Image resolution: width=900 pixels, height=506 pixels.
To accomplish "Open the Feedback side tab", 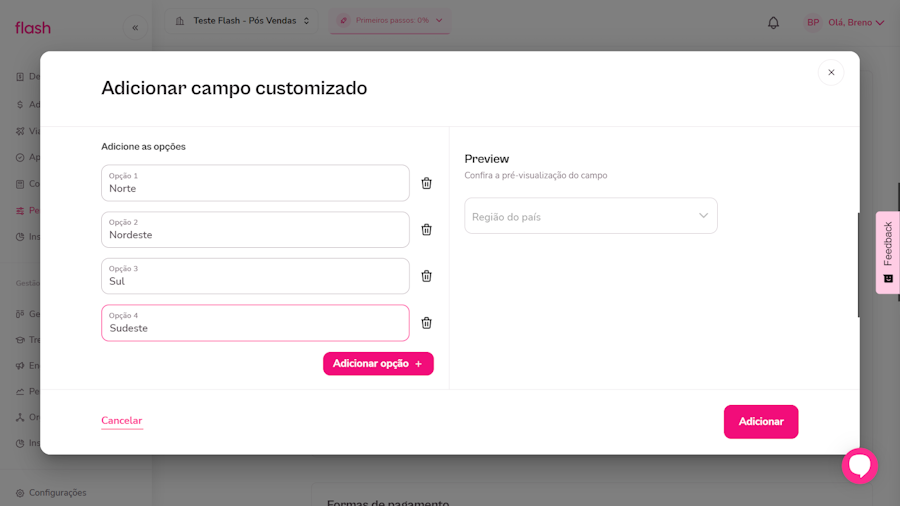I will [x=888, y=252].
